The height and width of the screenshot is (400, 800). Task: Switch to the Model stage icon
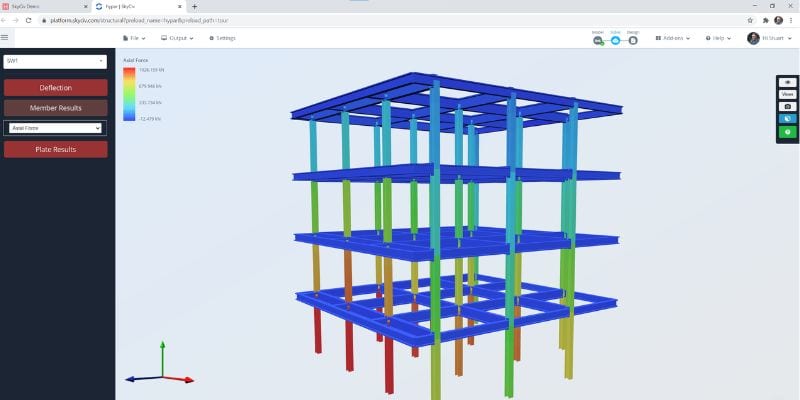597,40
